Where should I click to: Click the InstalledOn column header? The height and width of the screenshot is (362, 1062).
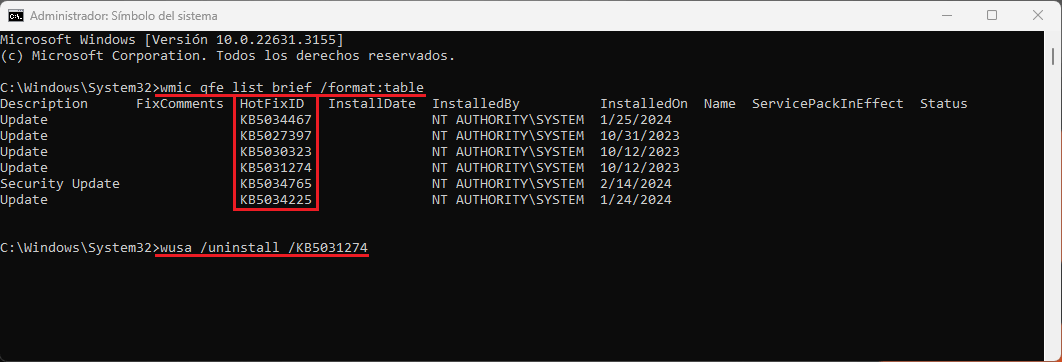pyautogui.click(x=643, y=104)
